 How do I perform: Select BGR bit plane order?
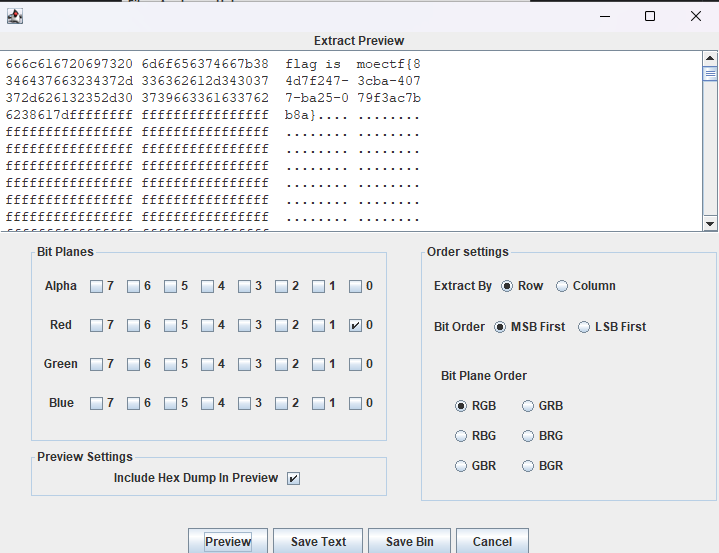(x=529, y=466)
